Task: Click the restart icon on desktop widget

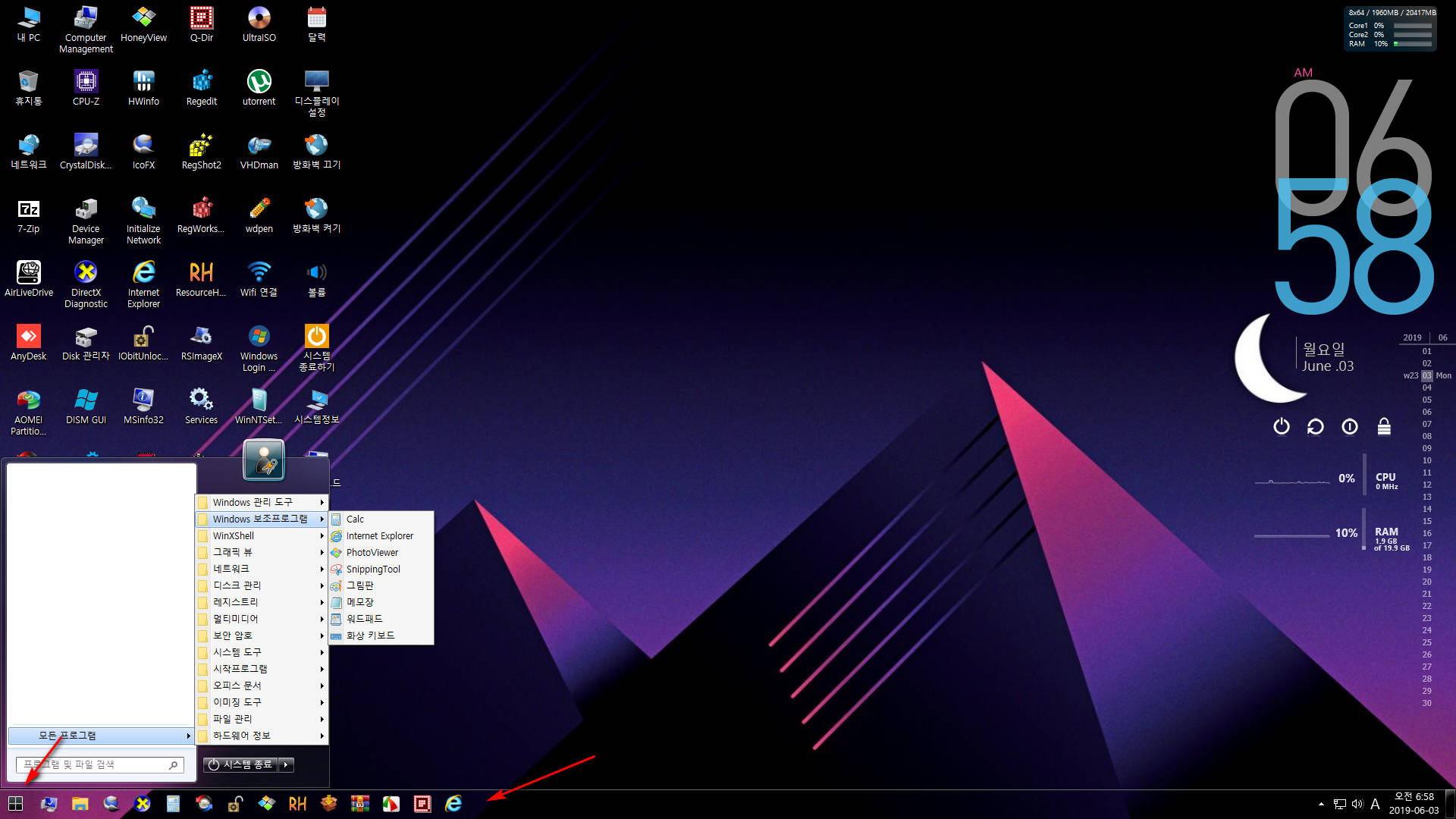Action: pos(1315,426)
